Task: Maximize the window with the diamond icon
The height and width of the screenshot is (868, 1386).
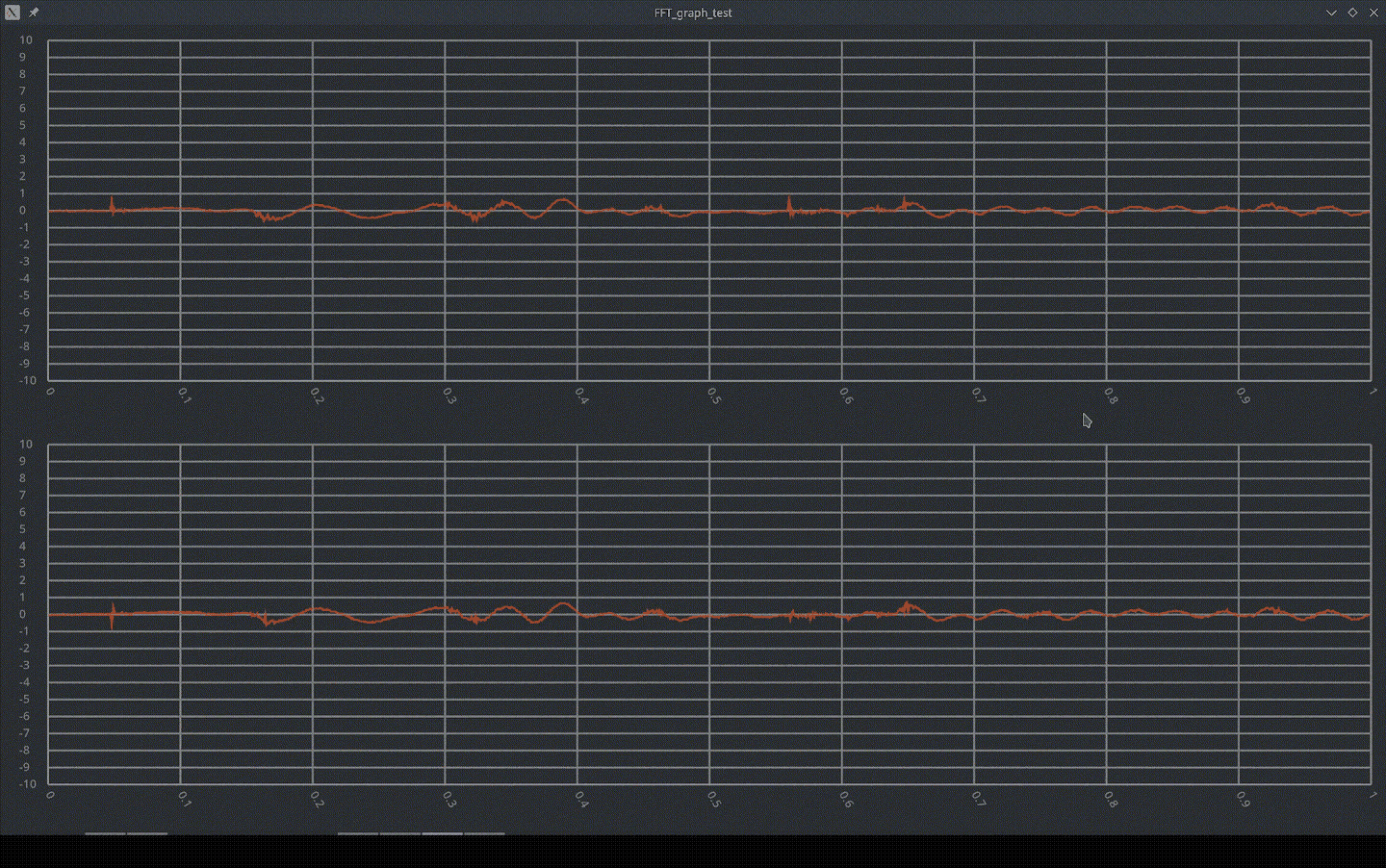Action: pos(1352,13)
